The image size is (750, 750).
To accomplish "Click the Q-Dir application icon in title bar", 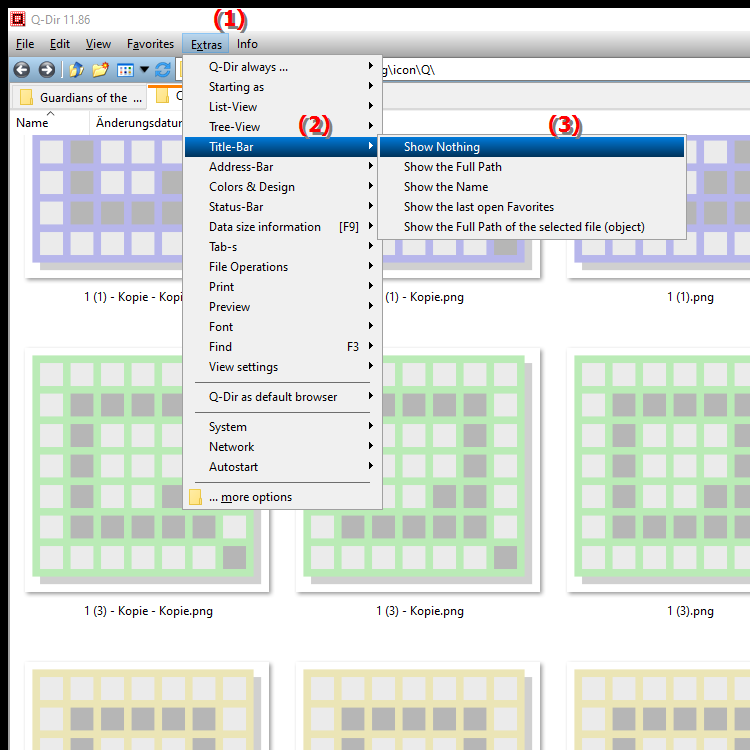I will click(x=18, y=19).
